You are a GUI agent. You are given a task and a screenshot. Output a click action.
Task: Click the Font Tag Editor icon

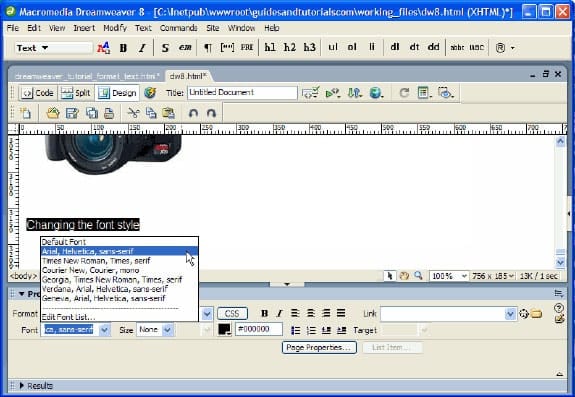(x=104, y=48)
